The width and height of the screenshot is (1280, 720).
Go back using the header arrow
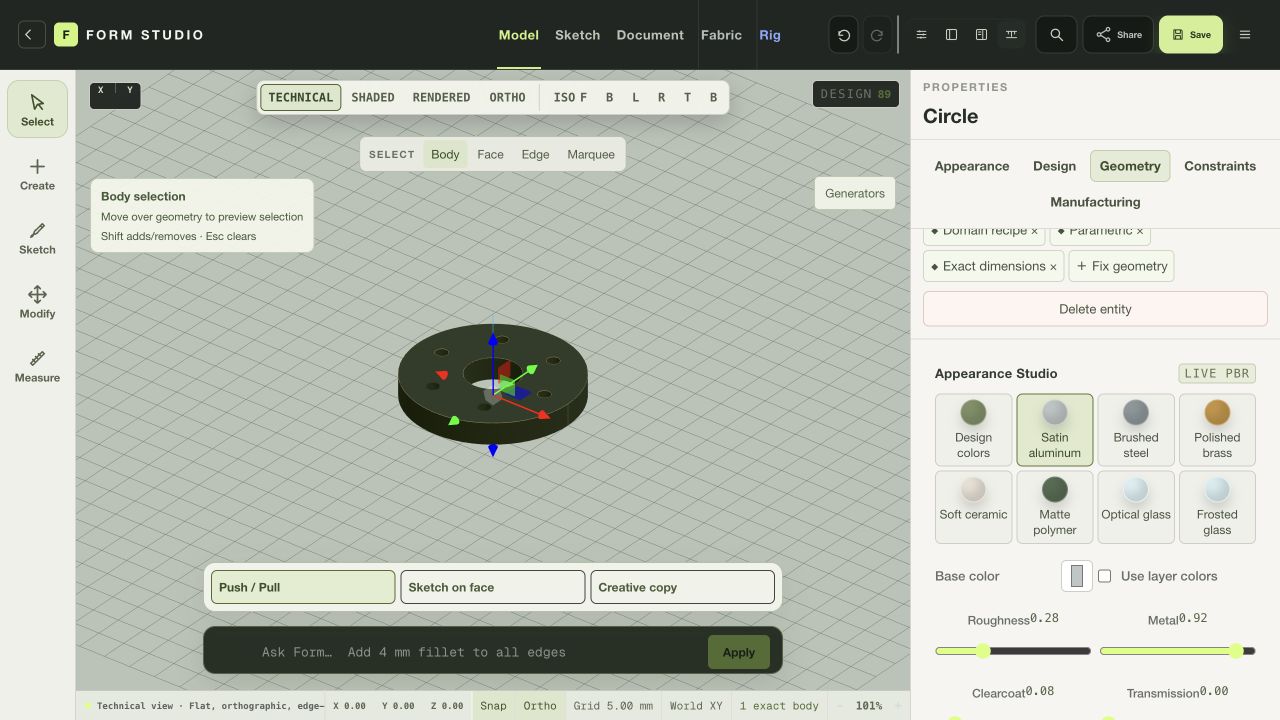[30, 35]
